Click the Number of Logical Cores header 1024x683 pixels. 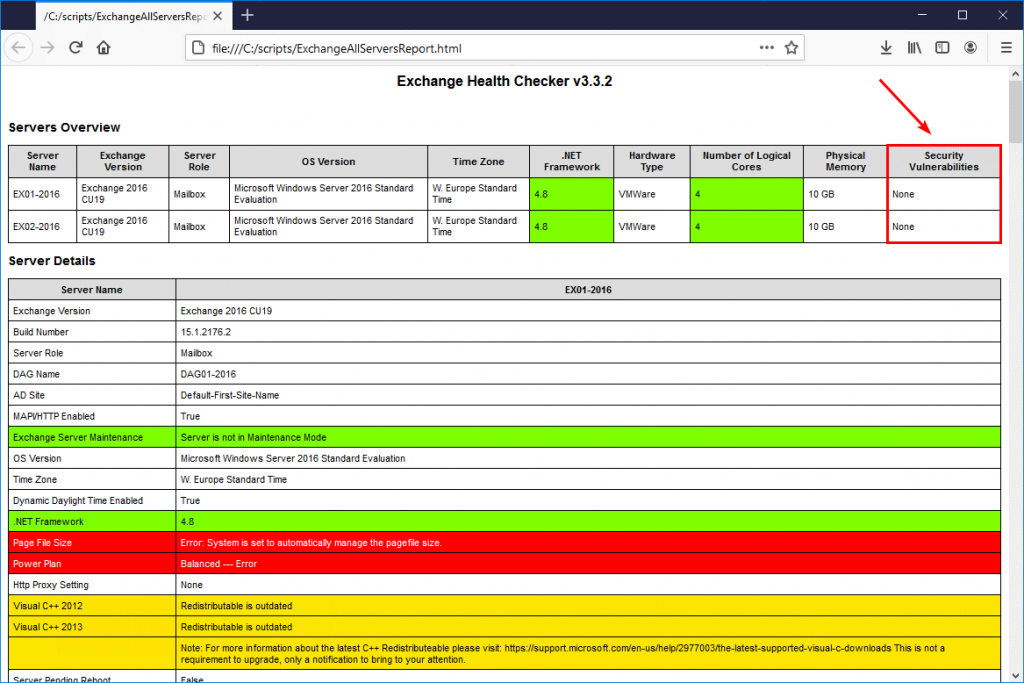746,161
